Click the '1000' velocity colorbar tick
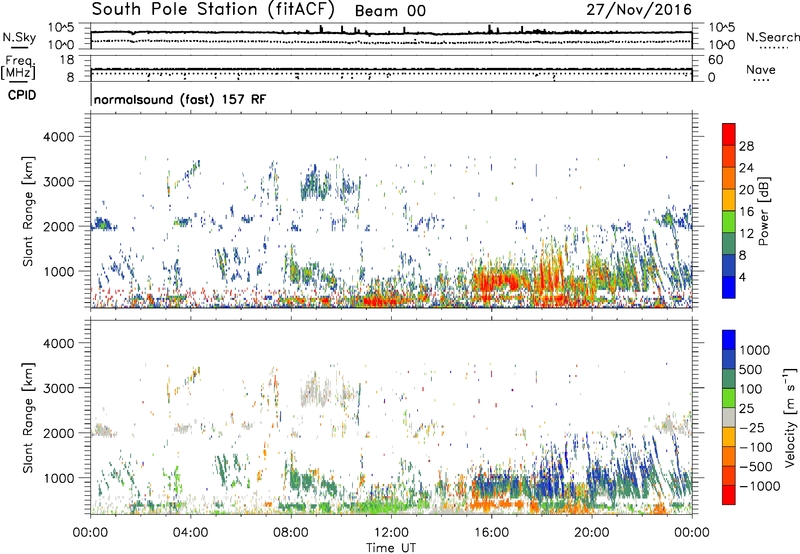 point(755,350)
